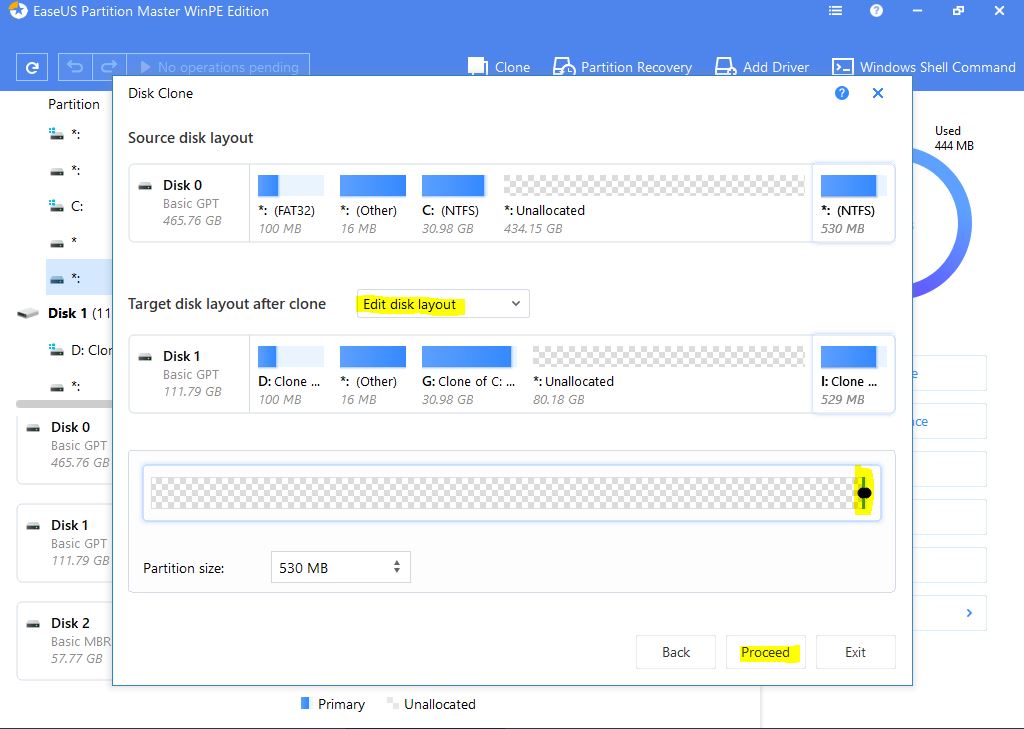Open the hamburger menu in the title bar
Viewport: 1024px width, 729px height.
tap(835, 12)
